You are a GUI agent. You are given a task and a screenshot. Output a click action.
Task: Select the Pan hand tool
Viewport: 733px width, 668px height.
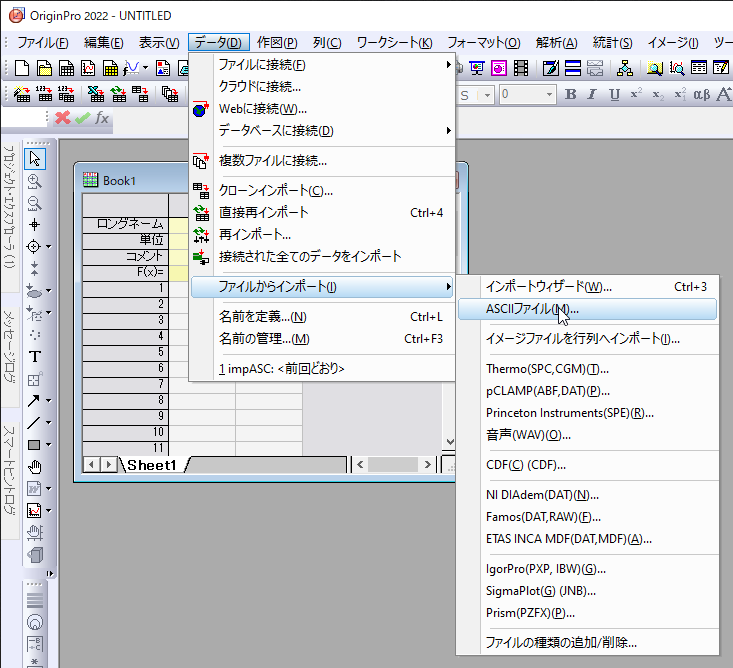(x=35, y=467)
